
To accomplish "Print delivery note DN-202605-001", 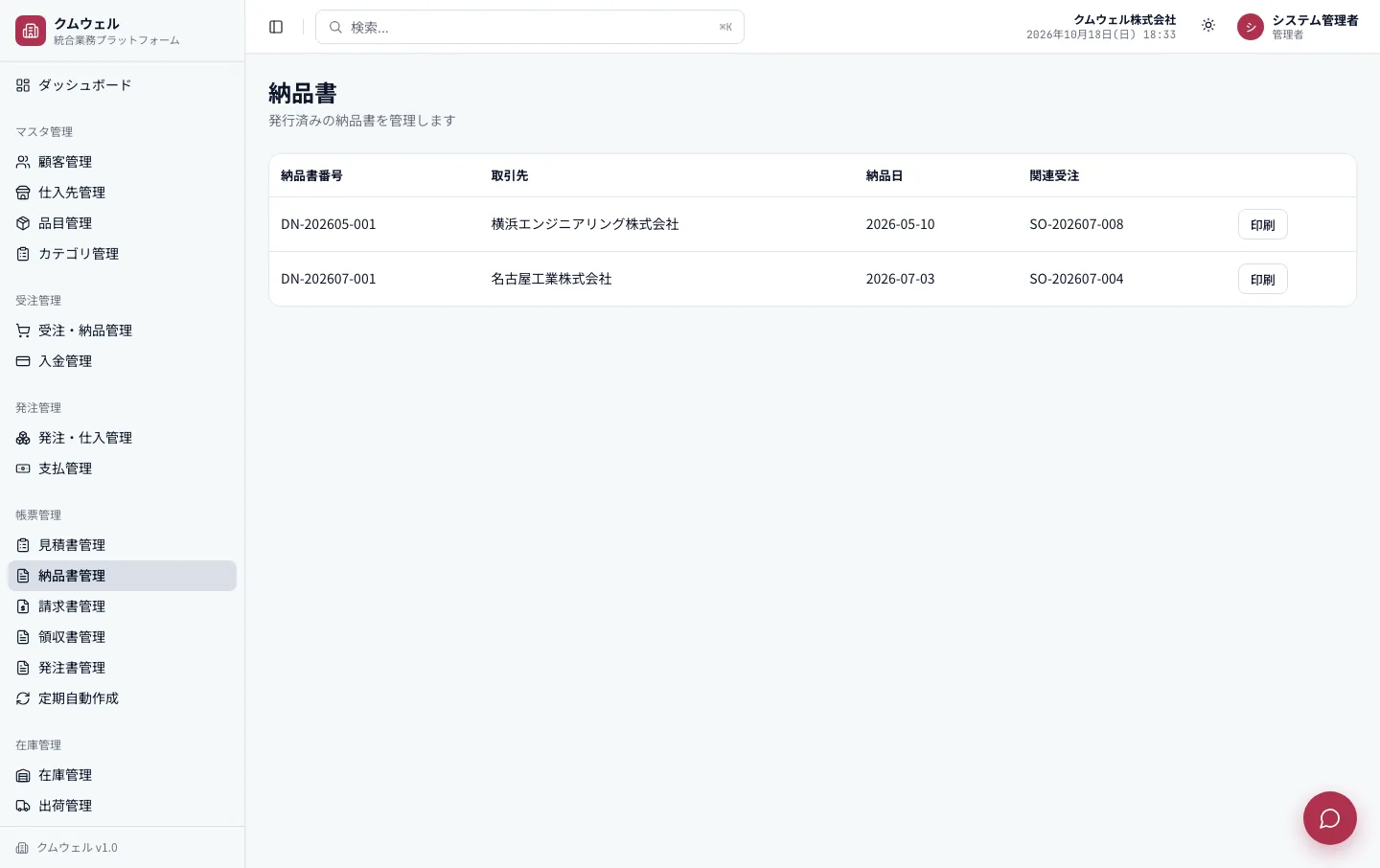I will click(x=1262, y=224).
